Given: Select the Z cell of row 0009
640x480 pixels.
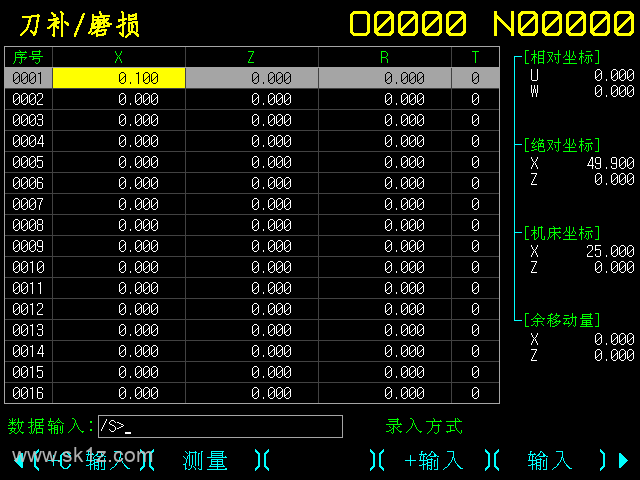Looking at the screenshot, I should 252,246.
